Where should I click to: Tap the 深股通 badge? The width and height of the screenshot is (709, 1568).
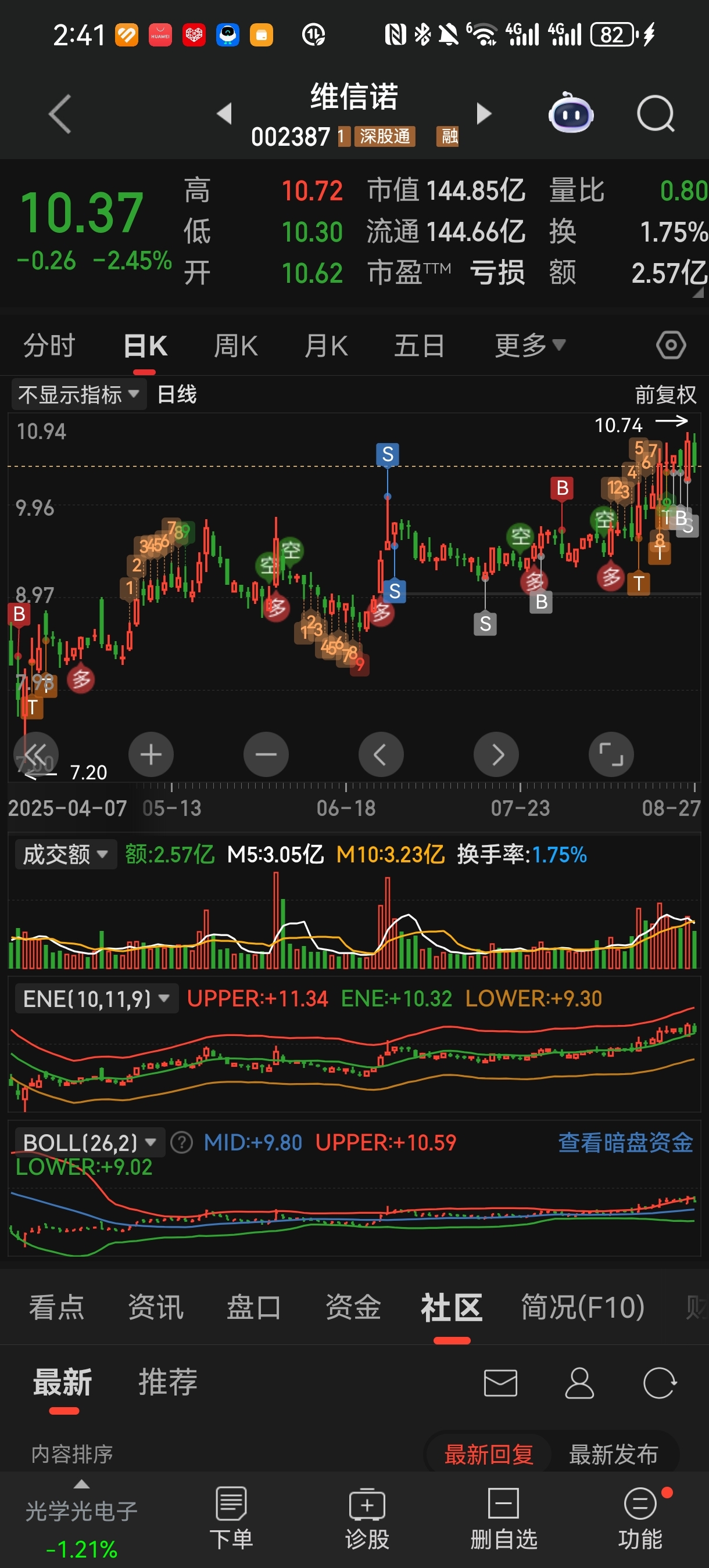click(x=385, y=136)
